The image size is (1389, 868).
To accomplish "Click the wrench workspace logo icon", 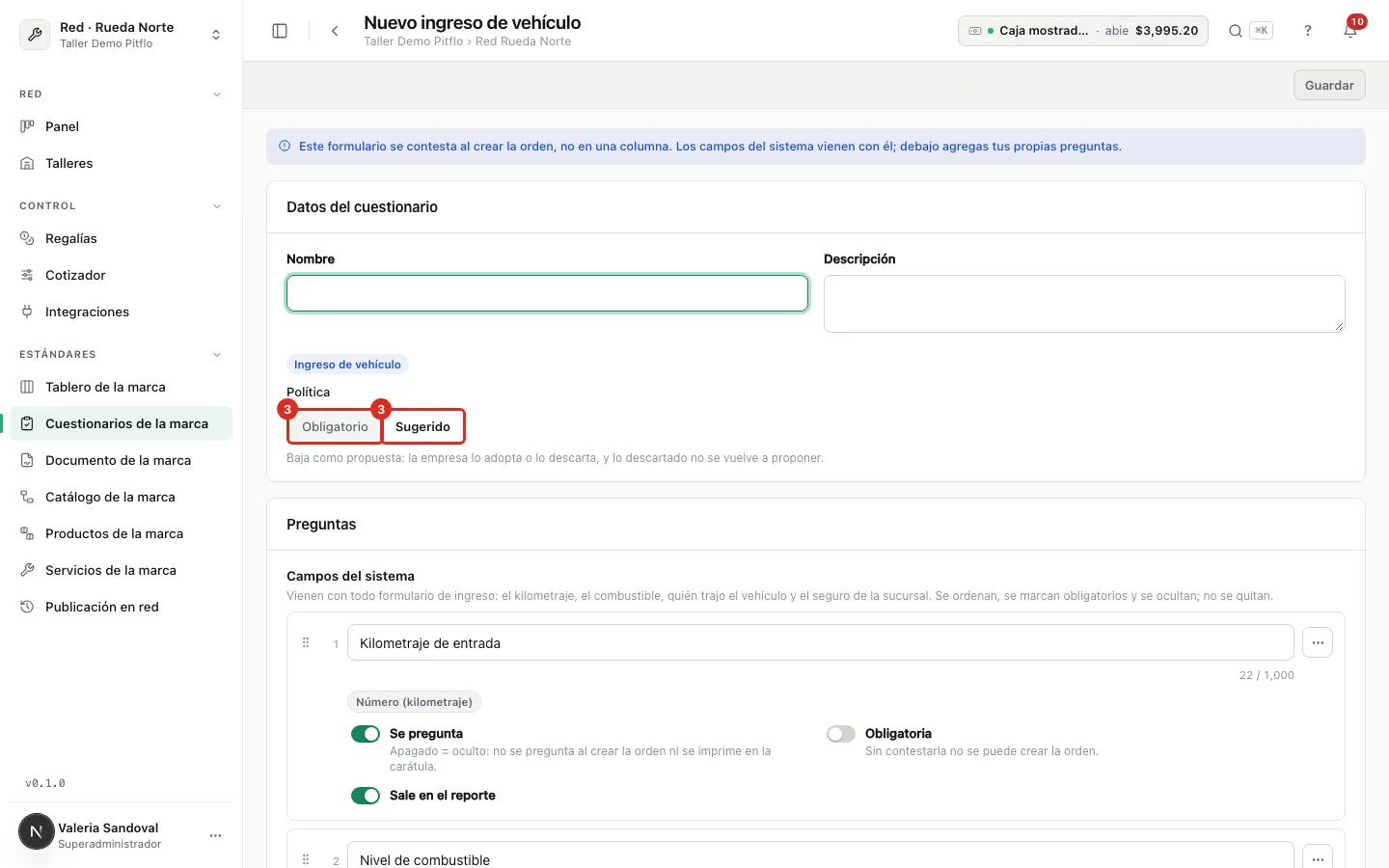I will tap(35, 35).
